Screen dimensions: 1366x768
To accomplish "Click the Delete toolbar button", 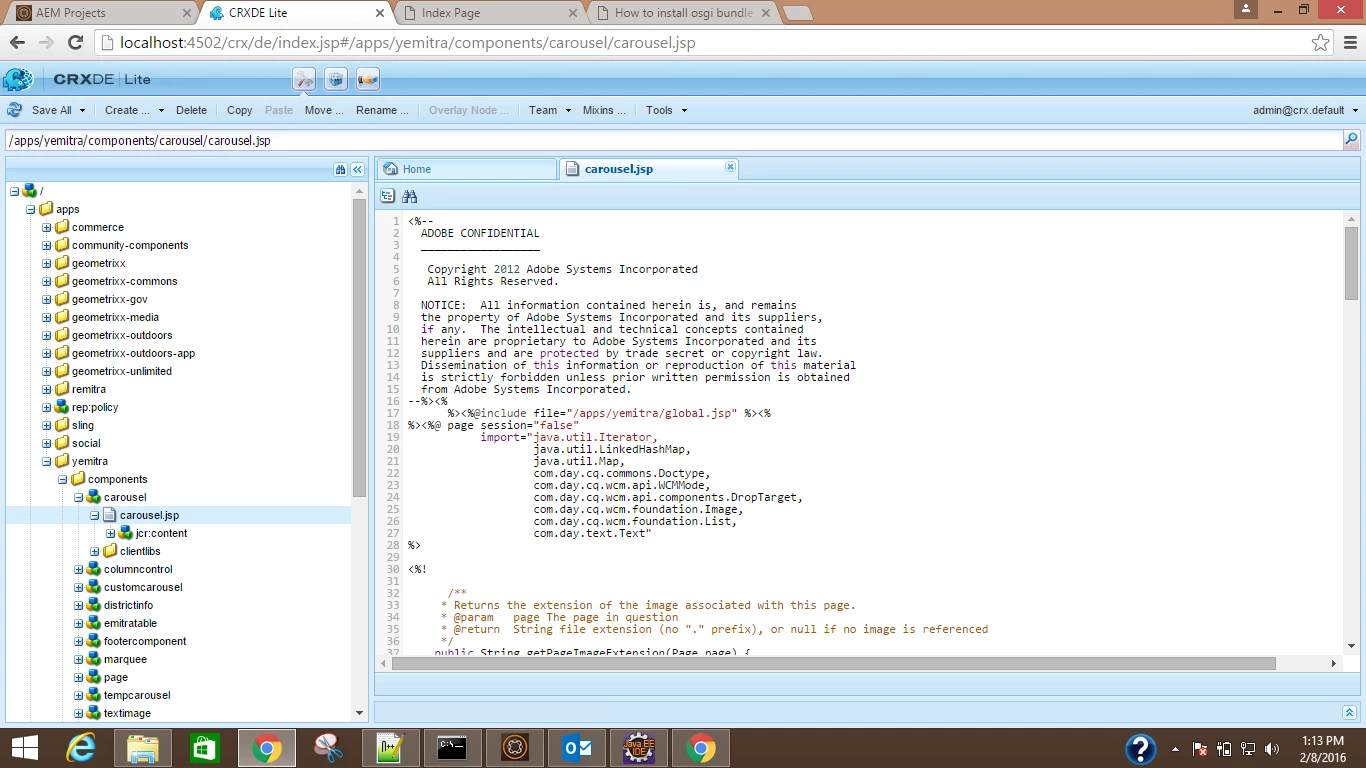I will coord(191,110).
